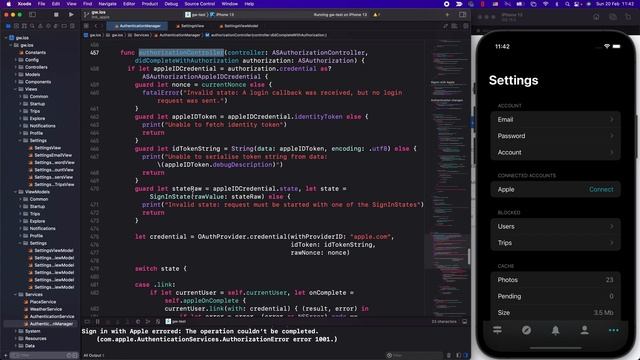Viewport: 640px width, 360px height.
Task: Select the Issue navigator warning-triangle icon
Action: tap(40, 26)
